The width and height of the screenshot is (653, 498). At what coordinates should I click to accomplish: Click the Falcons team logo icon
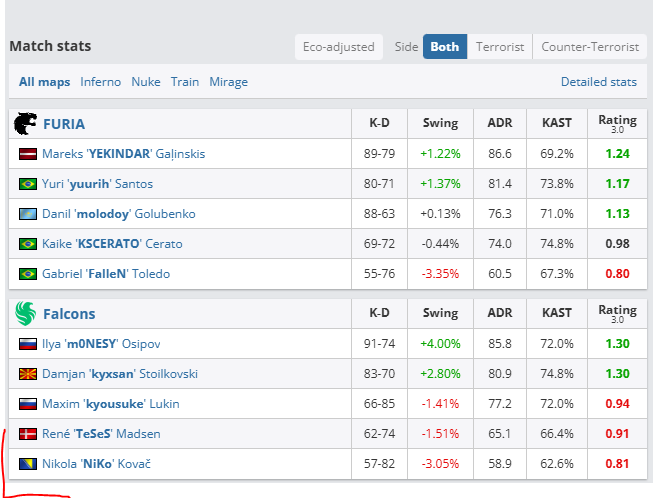(25, 314)
